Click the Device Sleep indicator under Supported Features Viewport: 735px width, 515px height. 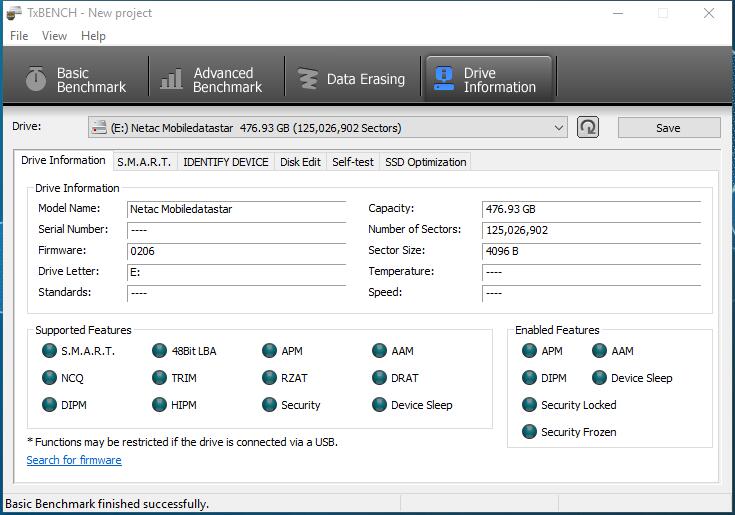coord(379,405)
